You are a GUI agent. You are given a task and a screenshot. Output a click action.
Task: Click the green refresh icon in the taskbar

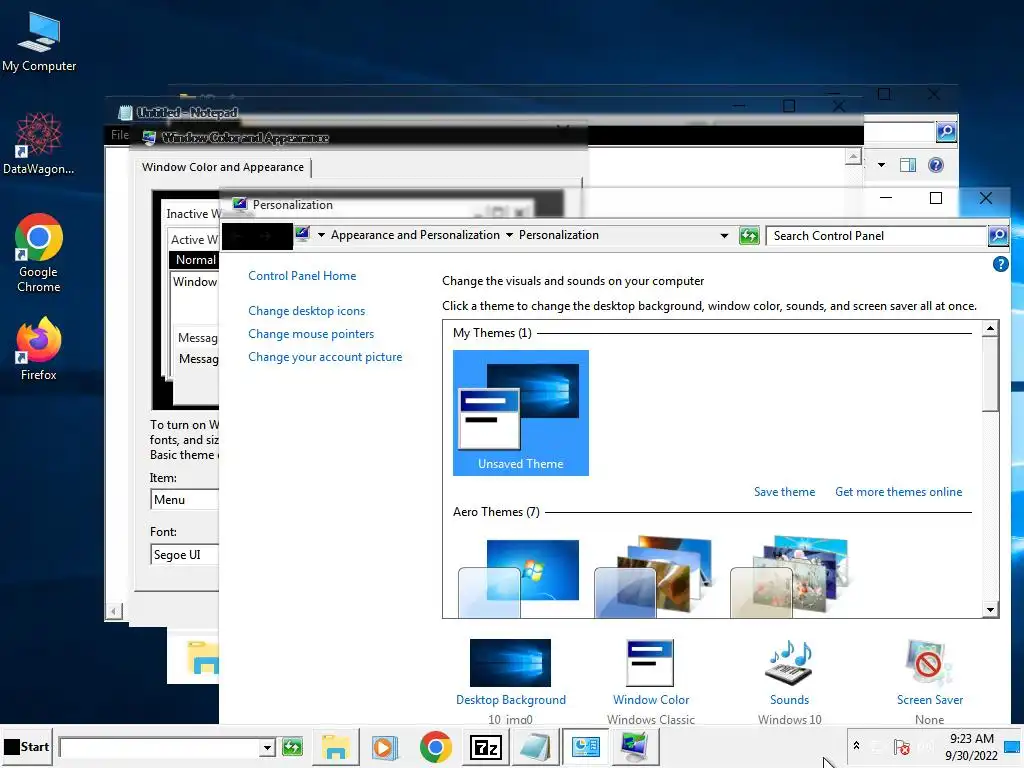click(x=292, y=747)
